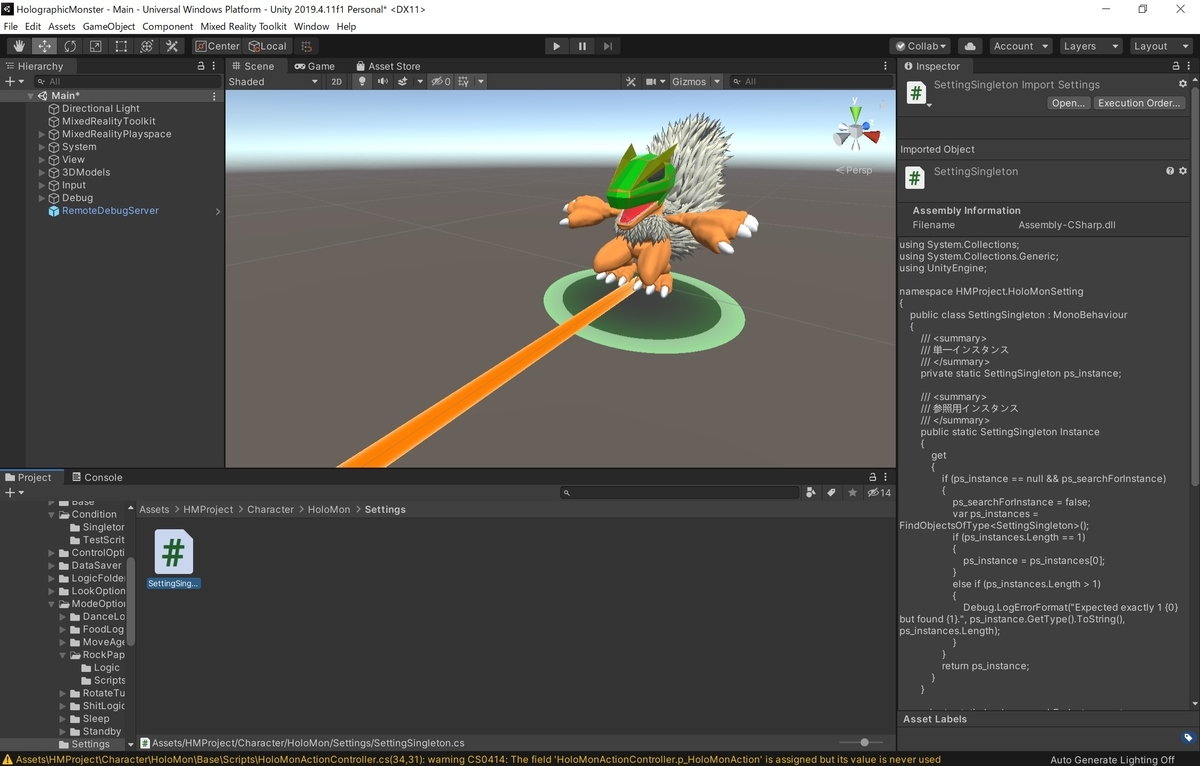
Task: Lock the Hierarchy panel
Action: pos(201,66)
